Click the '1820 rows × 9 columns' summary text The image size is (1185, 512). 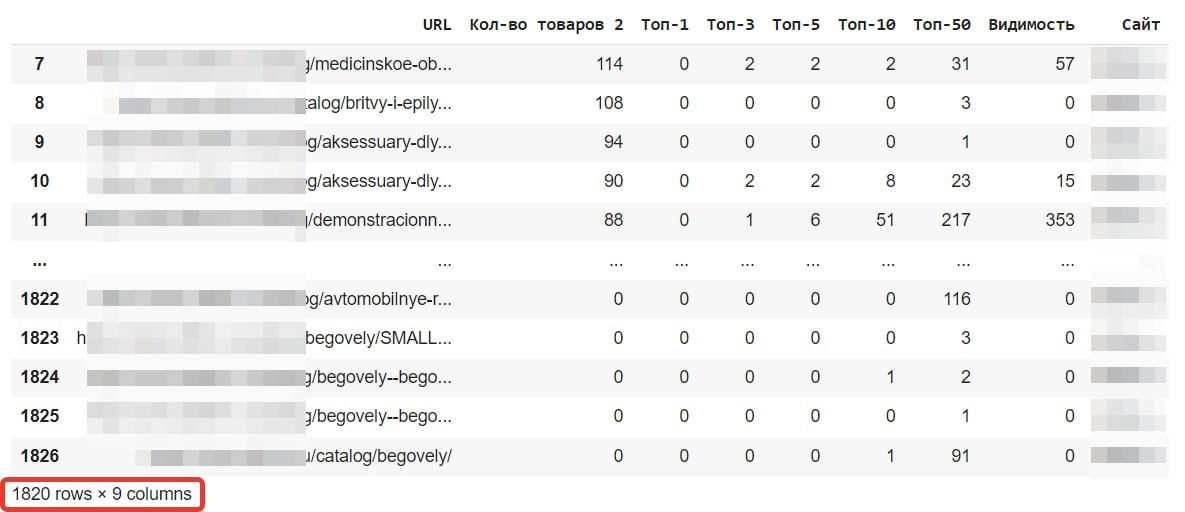(x=102, y=495)
